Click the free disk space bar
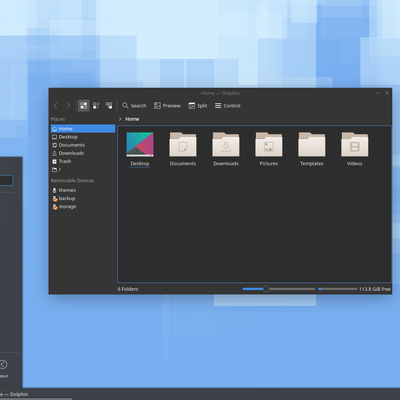400x400 pixels. (337, 289)
